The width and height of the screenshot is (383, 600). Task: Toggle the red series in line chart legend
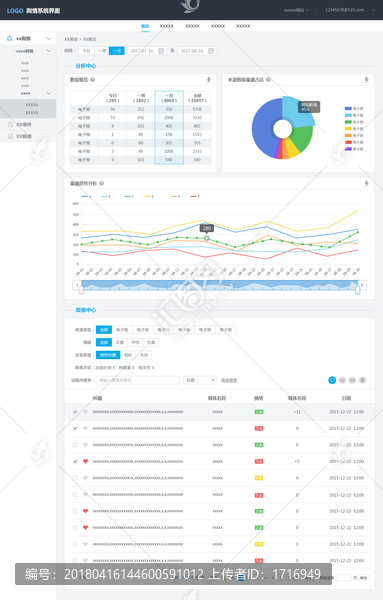(x=195, y=196)
